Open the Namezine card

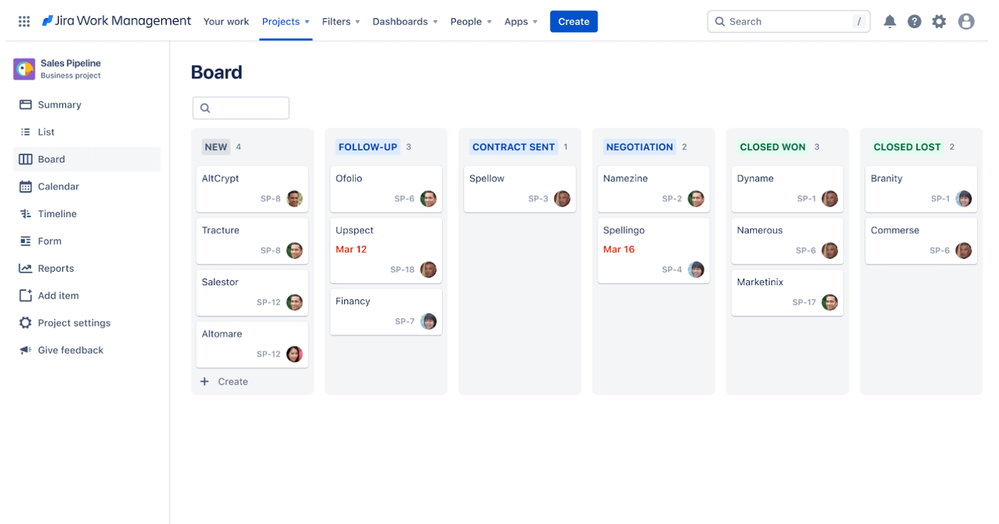(x=654, y=189)
